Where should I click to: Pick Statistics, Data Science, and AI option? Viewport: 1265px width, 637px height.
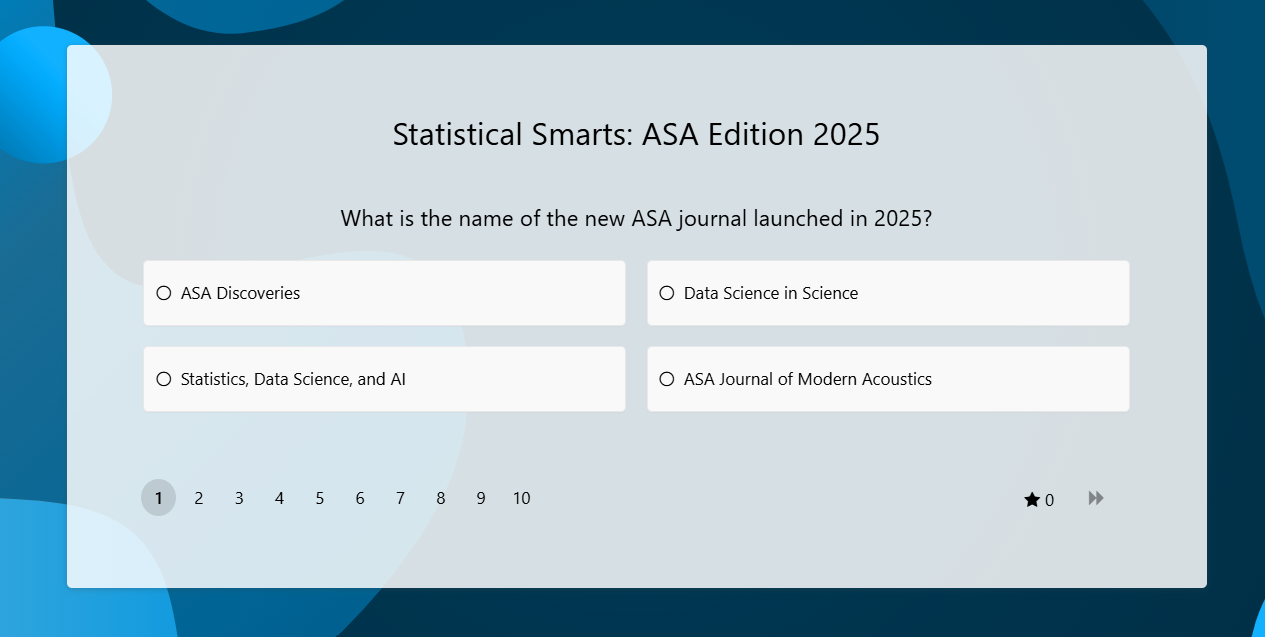tap(164, 379)
